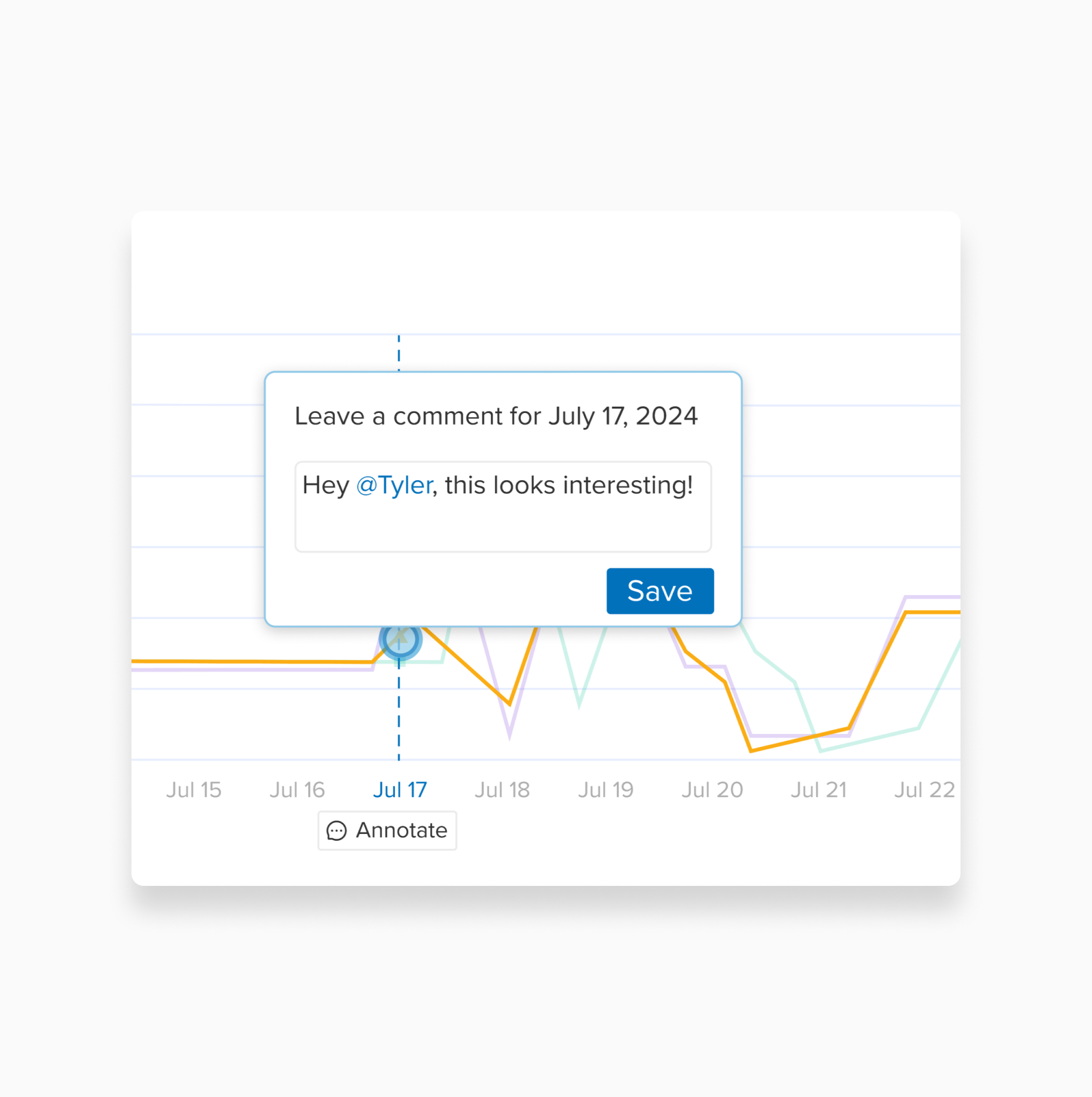Select the Jul 21 date on the axis

(818, 790)
